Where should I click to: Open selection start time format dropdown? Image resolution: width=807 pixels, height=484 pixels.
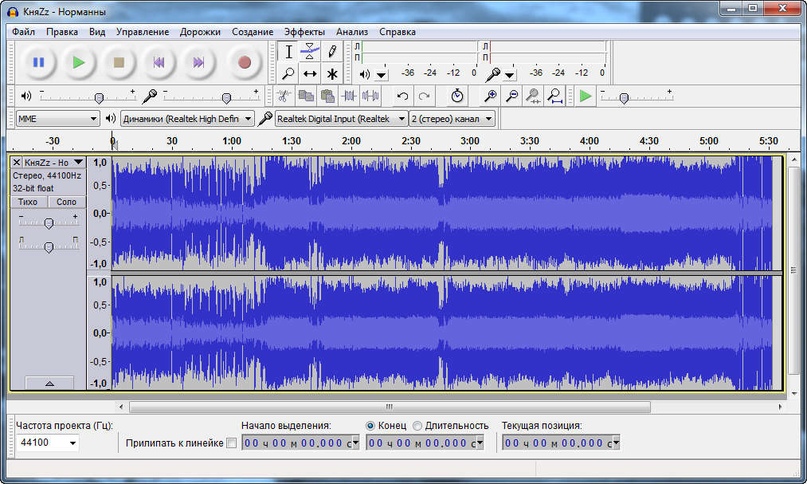pos(355,443)
